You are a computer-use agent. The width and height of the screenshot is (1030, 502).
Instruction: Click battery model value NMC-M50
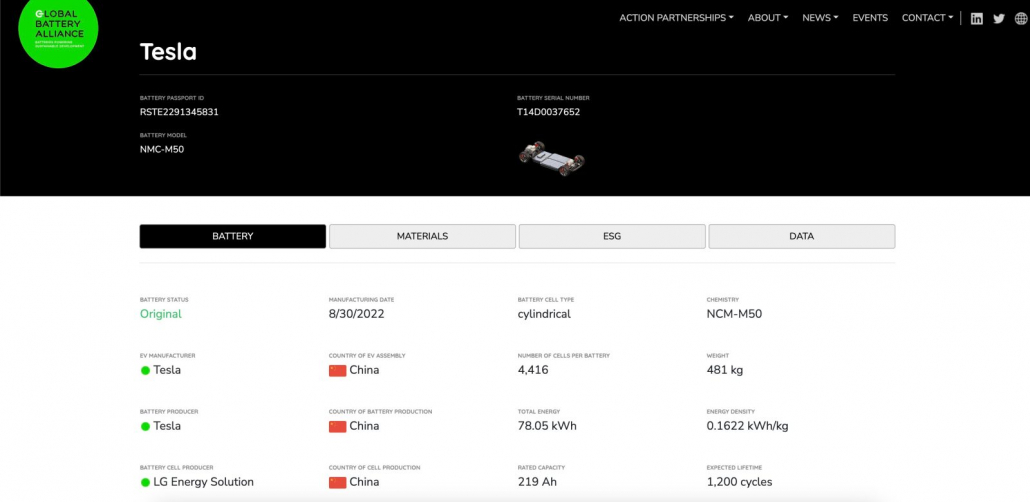(x=162, y=149)
